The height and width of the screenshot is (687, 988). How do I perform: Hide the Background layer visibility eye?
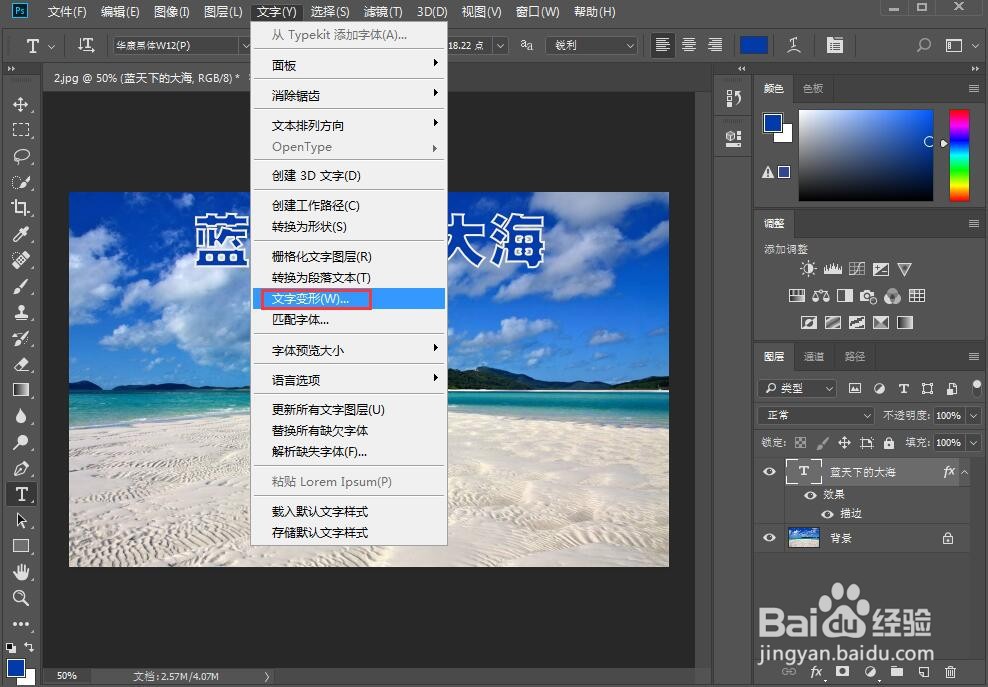(x=769, y=538)
